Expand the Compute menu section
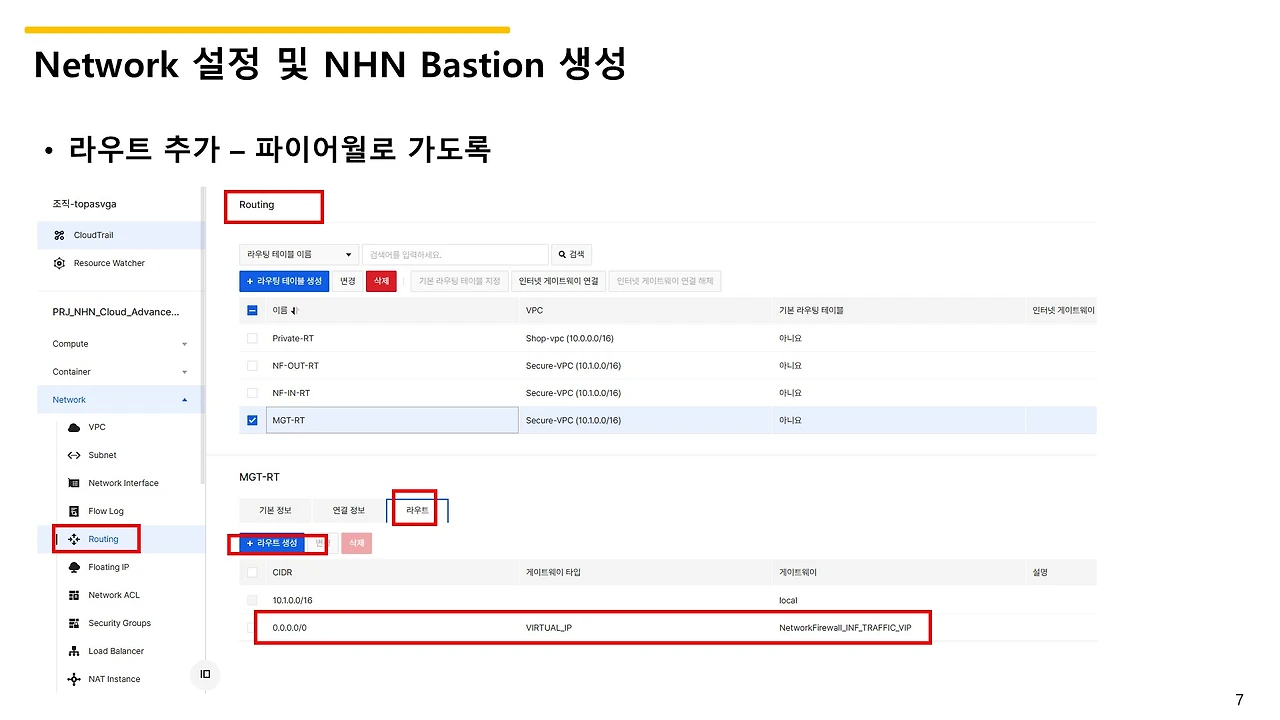The width and height of the screenshot is (1280, 720). (x=120, y=344)
